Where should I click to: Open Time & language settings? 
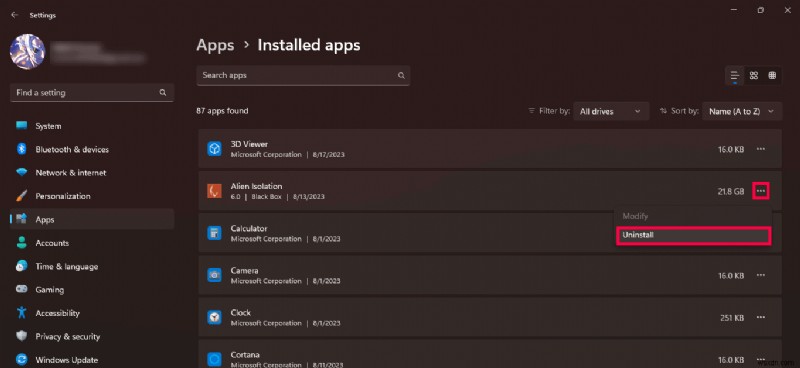(92, 266)
